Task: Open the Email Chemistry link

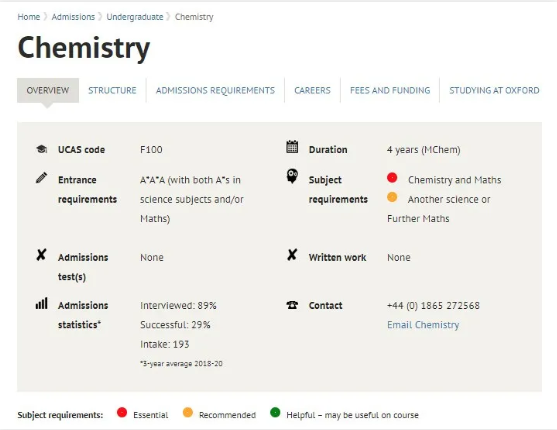Action: (x=423, y=325)
